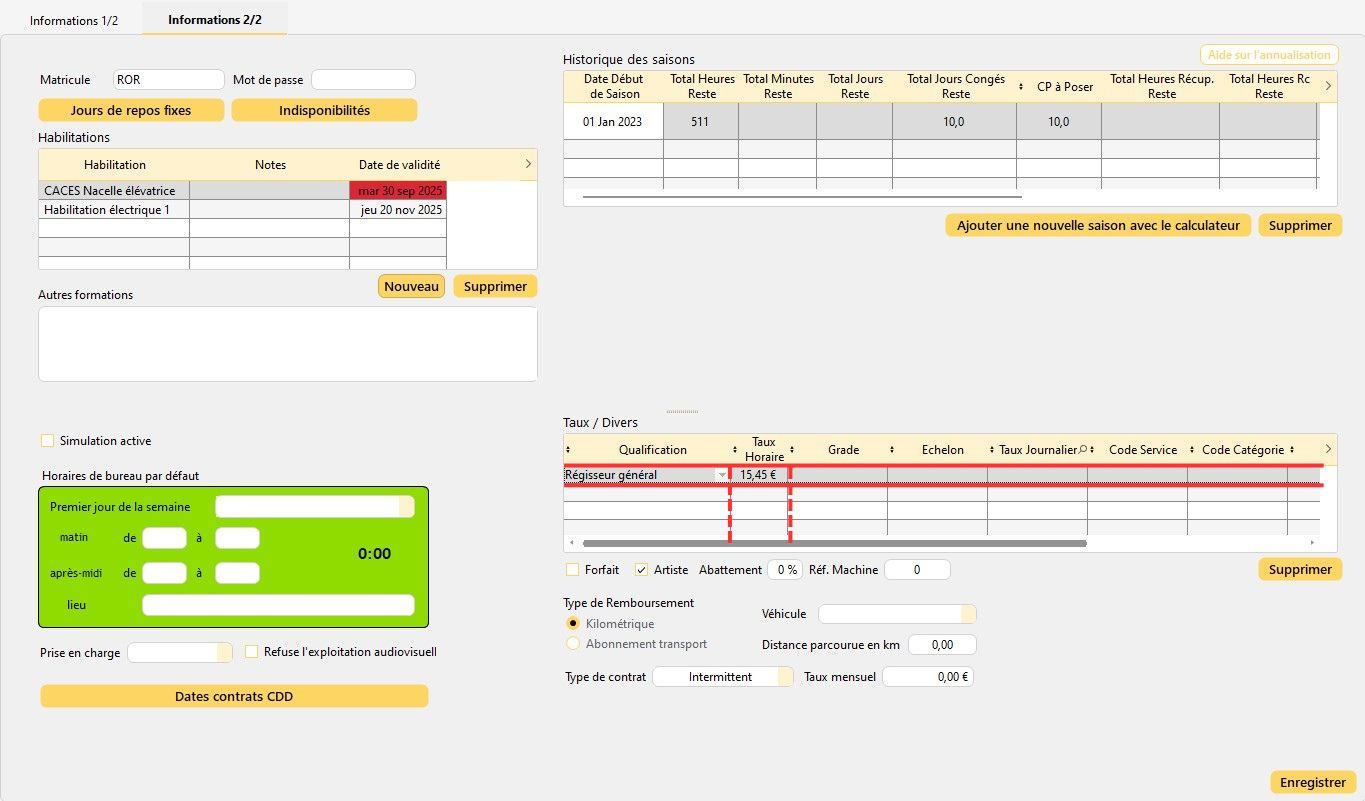Click the right chevron in Historique des saisons header
The height and width of the screenshot is (801, 1365).
(x=1327, y=86)
